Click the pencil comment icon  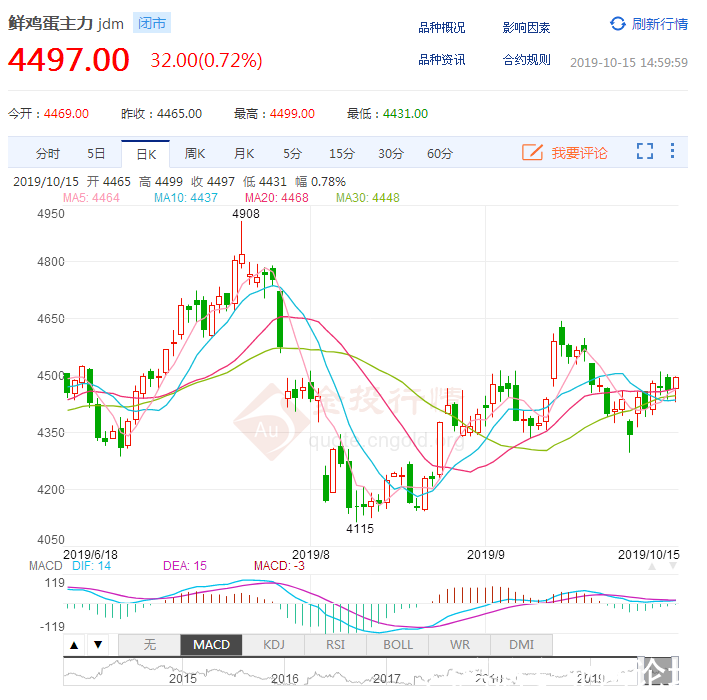[532, 153]
